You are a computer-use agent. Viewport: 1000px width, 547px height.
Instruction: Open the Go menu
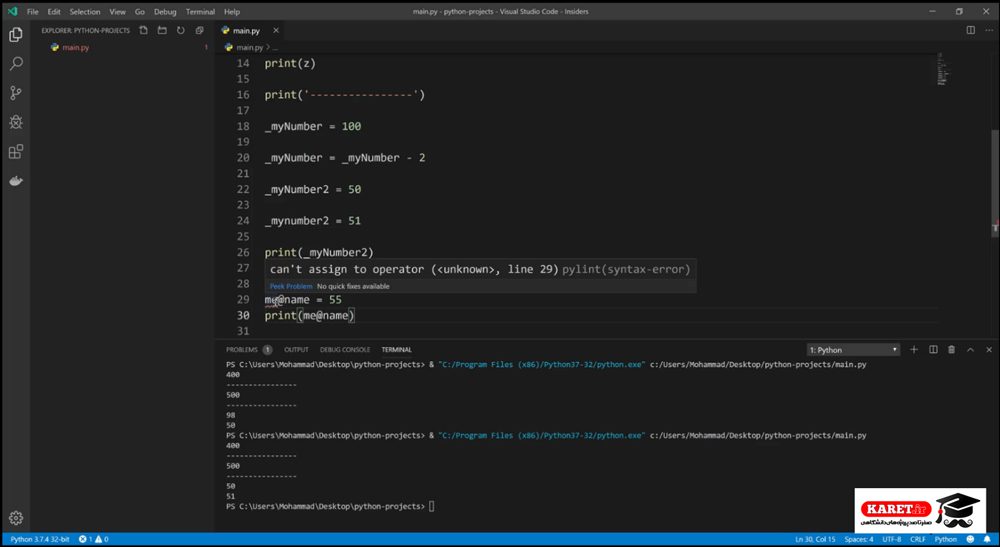tap(140, 11)
